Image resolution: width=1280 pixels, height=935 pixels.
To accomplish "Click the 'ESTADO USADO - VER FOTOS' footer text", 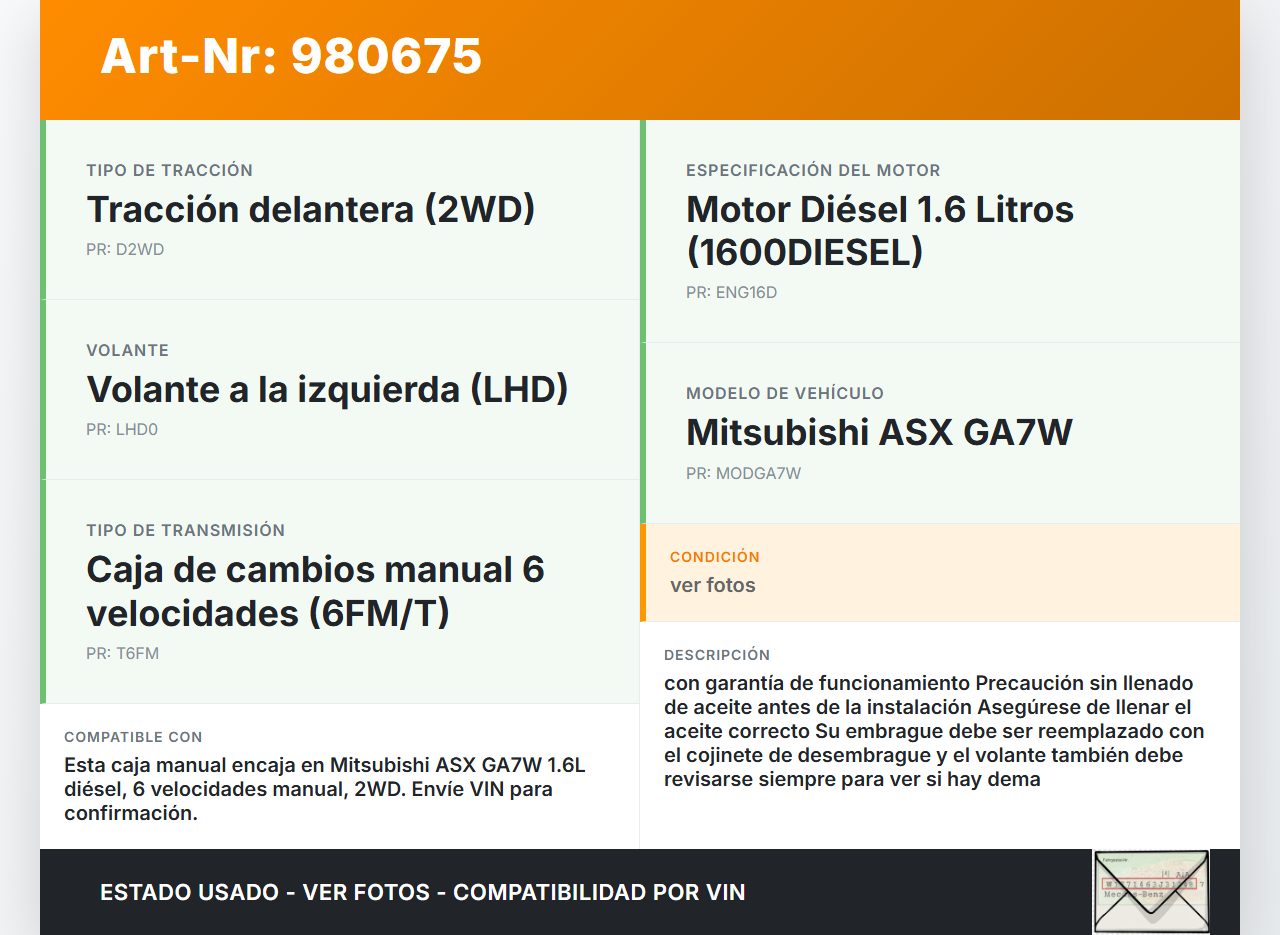I will 423,892.
